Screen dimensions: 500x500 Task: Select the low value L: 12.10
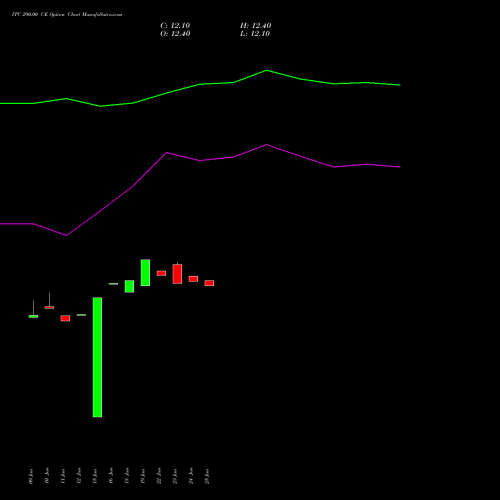coord(255,34)
